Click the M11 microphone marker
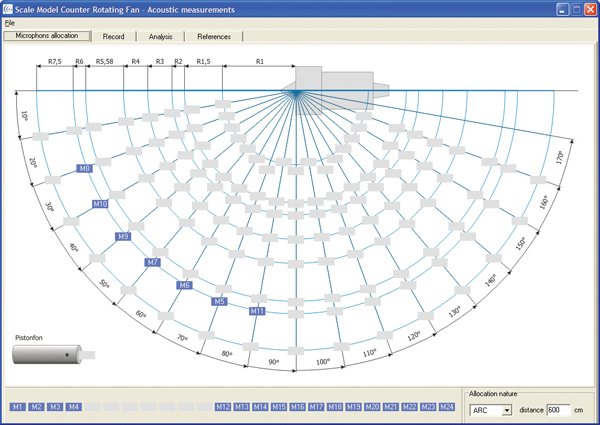600x425 pixels. click(x=257, y=311)
